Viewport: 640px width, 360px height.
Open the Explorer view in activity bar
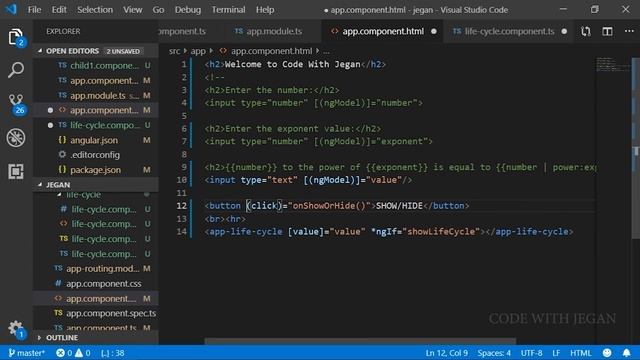click(16, 37)
